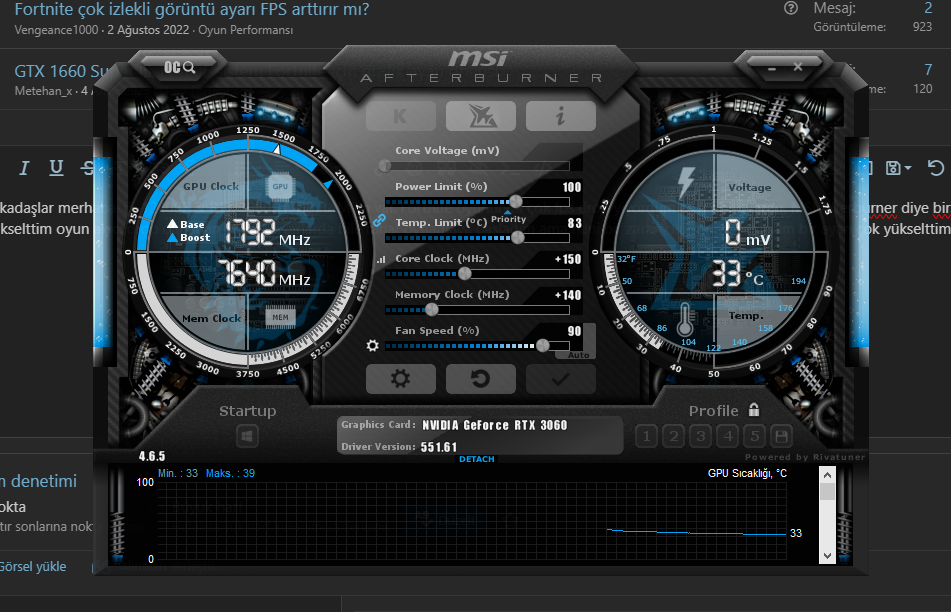Click the Core Clock +150 value
This screenshot has height=612, width=951.
click(x=568, y=259)
